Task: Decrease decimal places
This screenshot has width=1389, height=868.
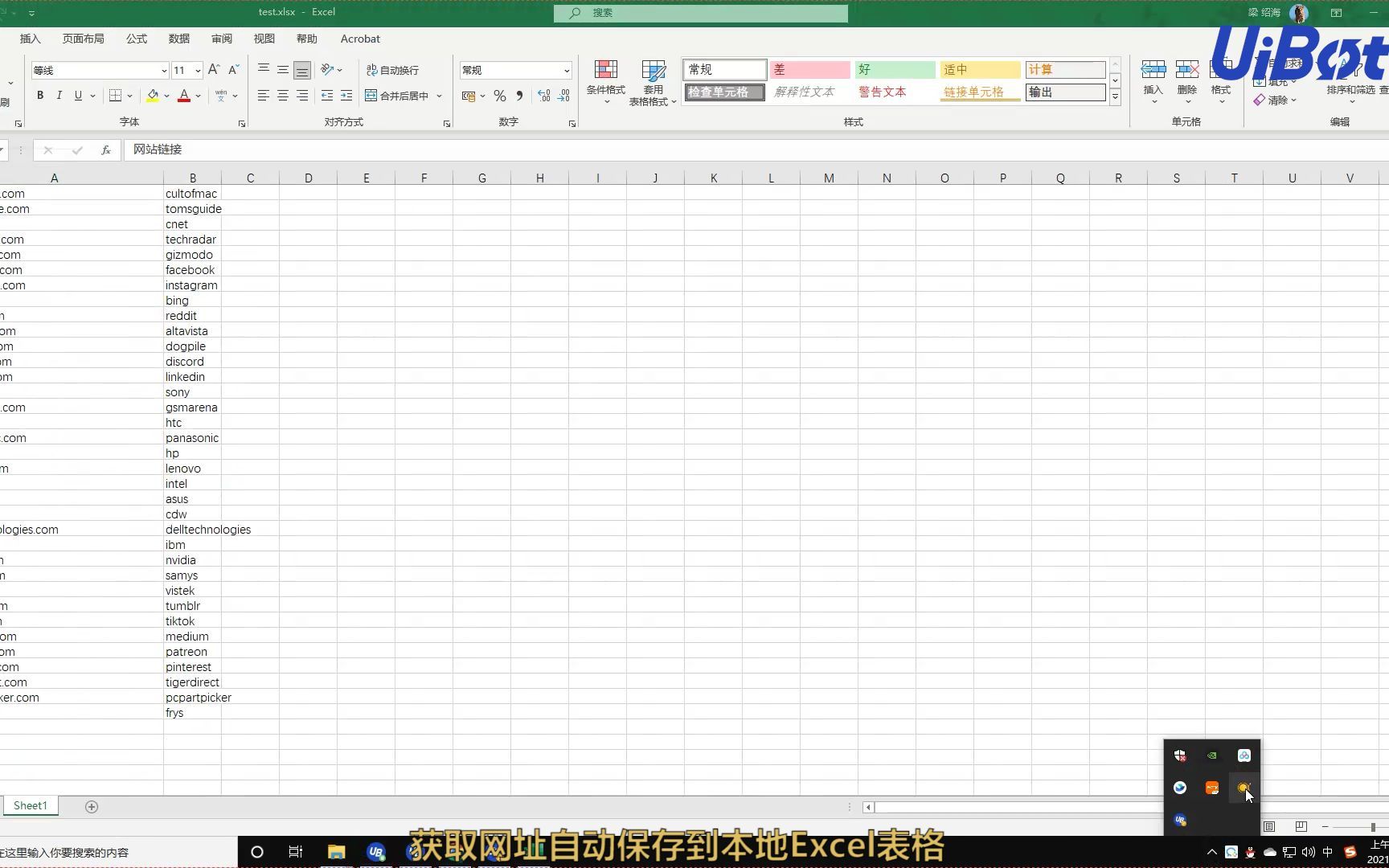Action: pos(564,96)
